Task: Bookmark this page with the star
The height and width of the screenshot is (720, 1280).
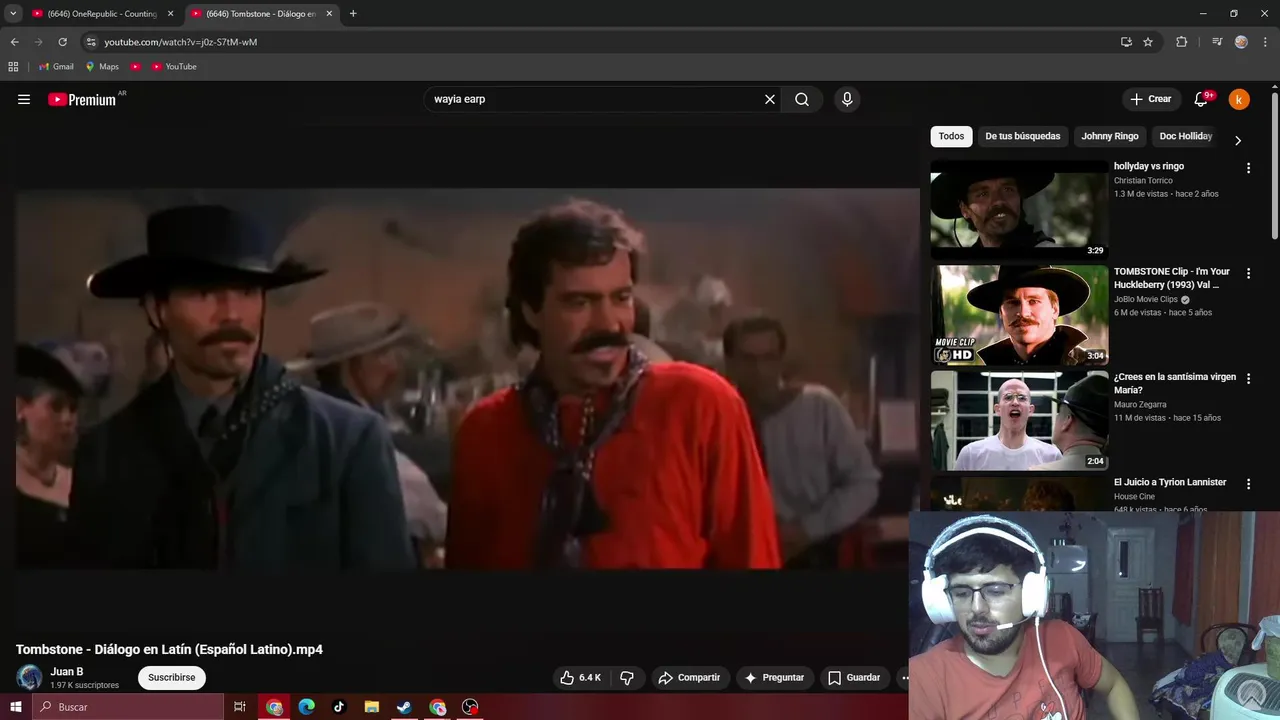Action: click(1148, 42)
